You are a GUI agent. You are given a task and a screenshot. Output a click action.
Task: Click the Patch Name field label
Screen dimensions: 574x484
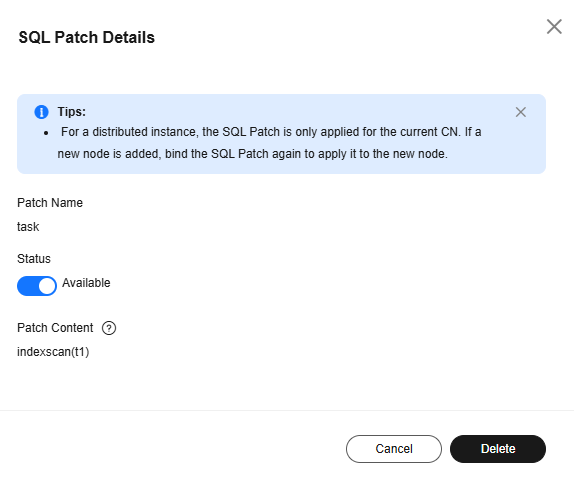(50, 203)
